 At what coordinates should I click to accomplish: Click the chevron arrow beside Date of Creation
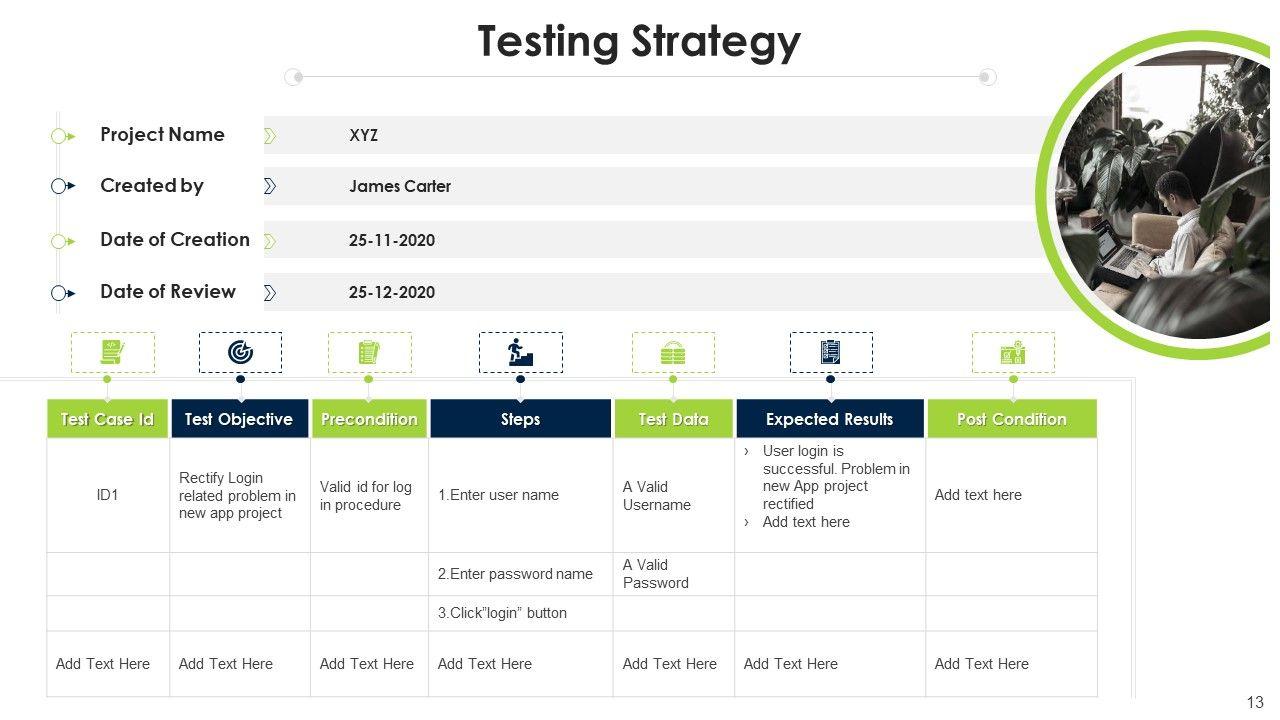tap(270, 241)
